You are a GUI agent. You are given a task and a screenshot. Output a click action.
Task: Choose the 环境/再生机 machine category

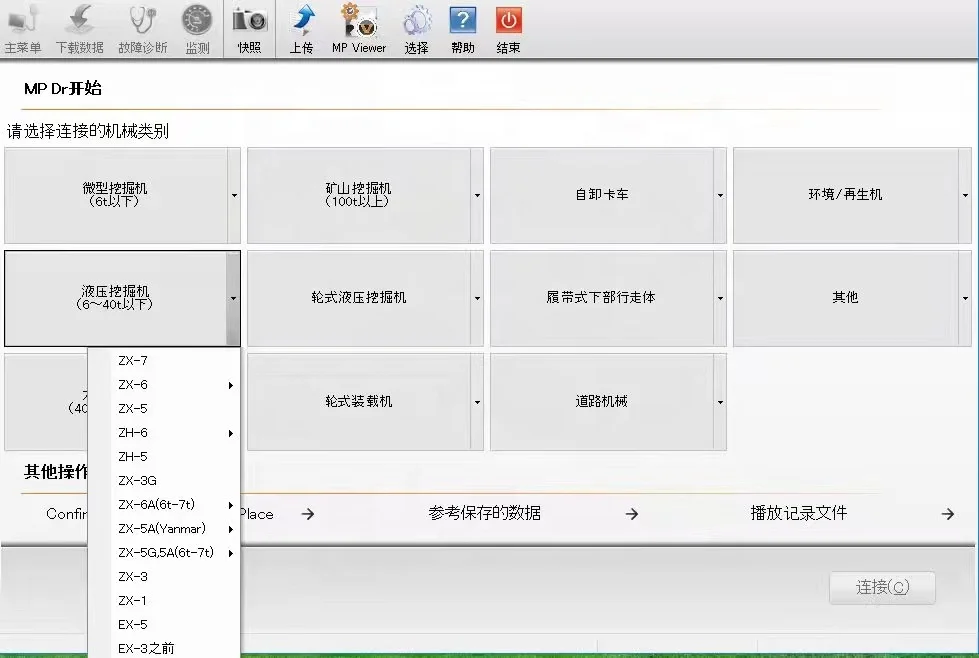click(x=845, y=195)
